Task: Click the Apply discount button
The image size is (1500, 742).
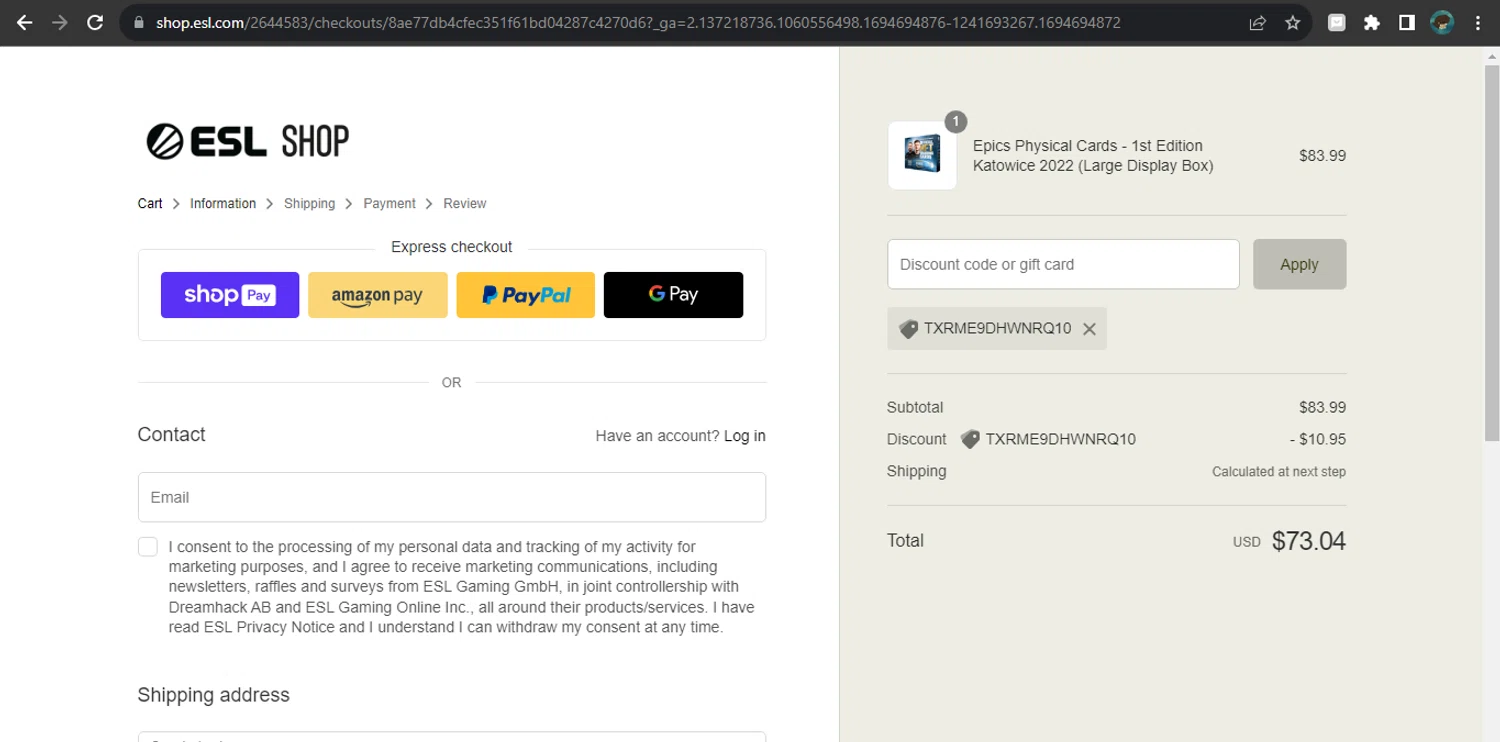Action: [1299, 264]
